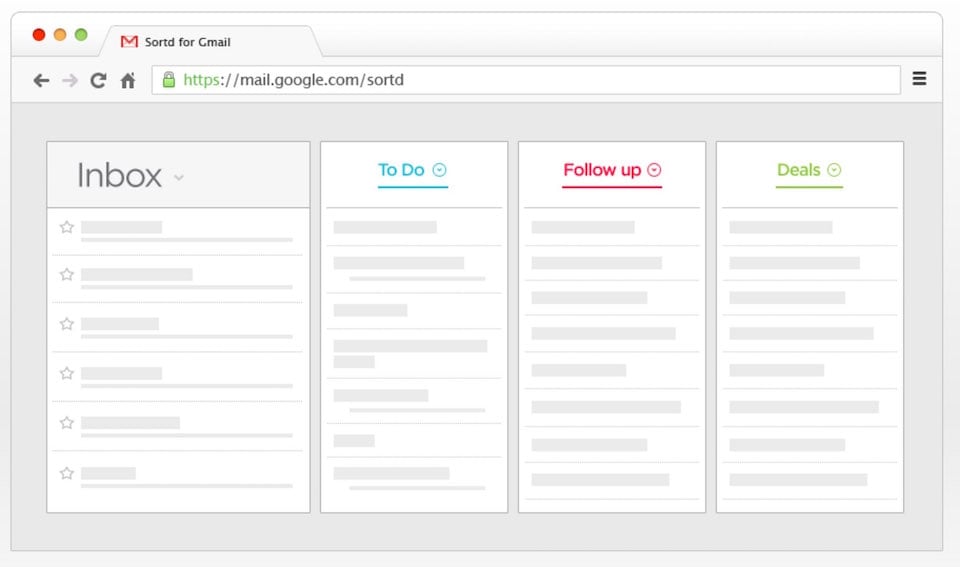Click the To Do column title
This screenshot has width=960, height=567.
(x=401, y=170)
